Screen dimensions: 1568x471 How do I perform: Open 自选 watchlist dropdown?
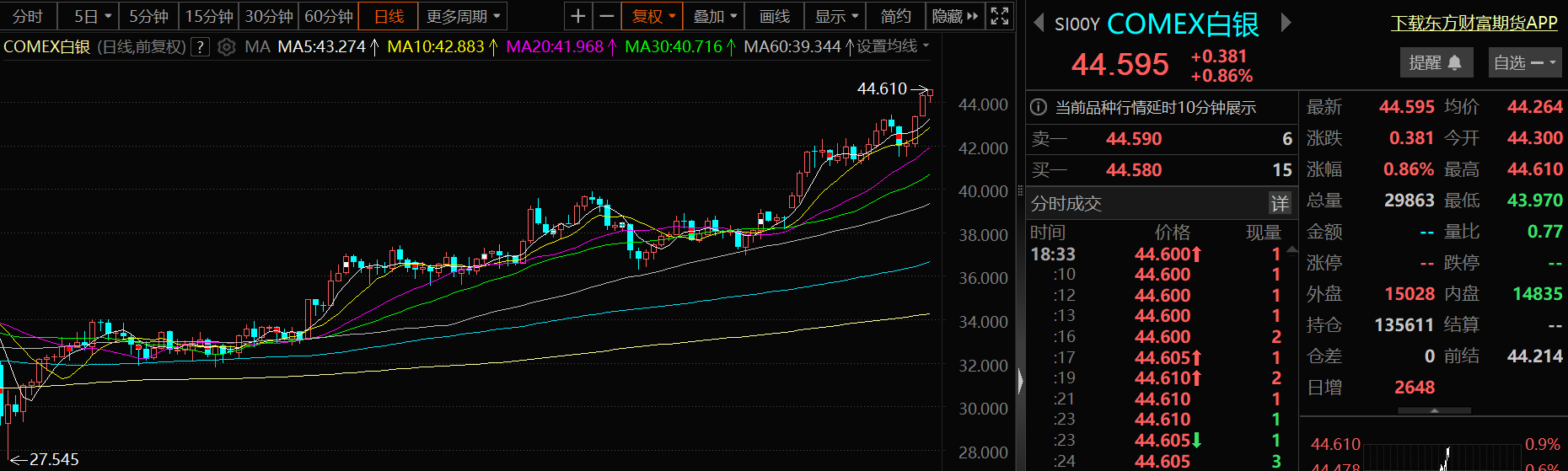(x=1524, y=62)
